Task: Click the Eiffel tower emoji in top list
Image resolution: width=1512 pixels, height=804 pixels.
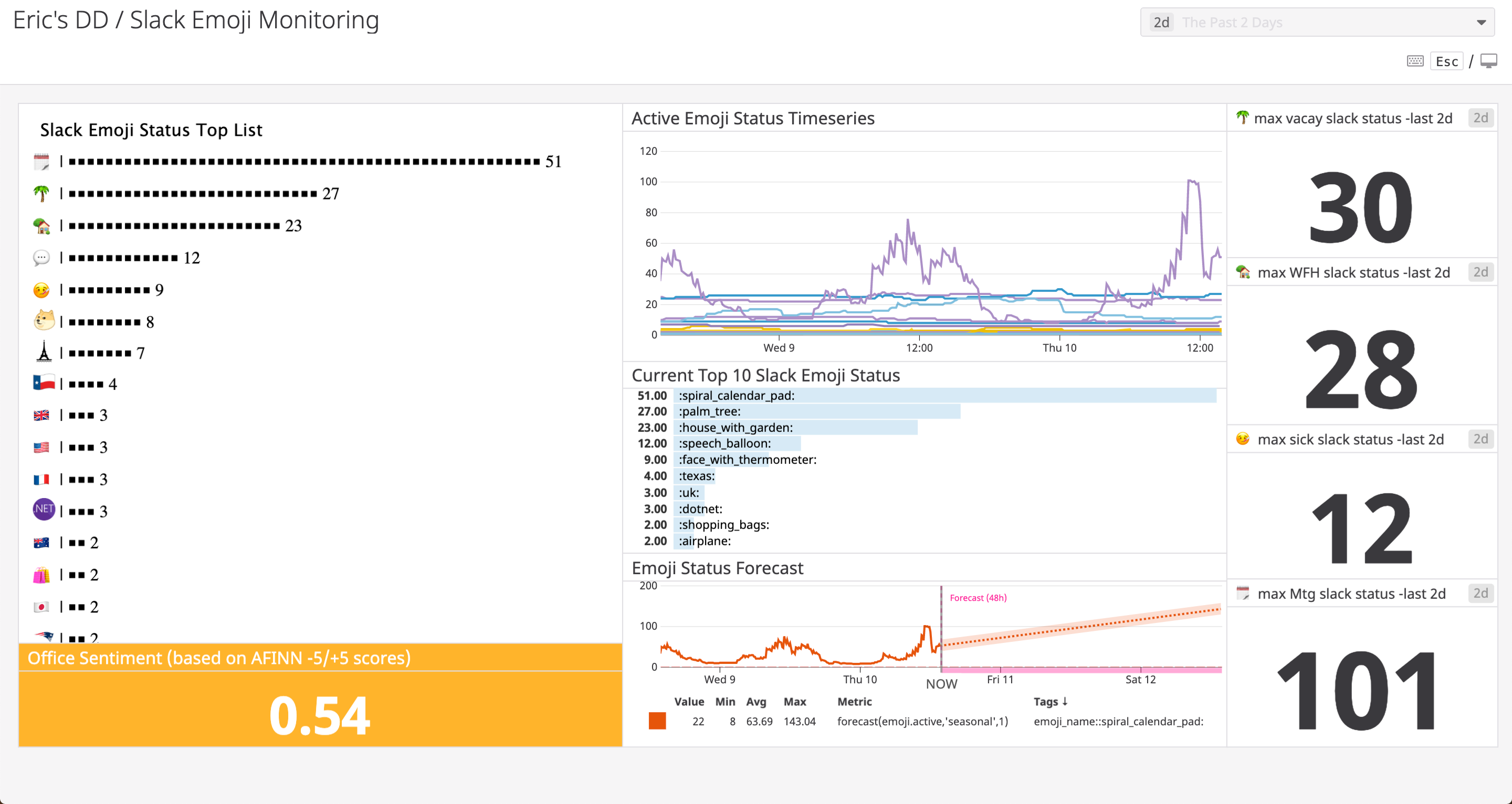Action: (44, 352)
